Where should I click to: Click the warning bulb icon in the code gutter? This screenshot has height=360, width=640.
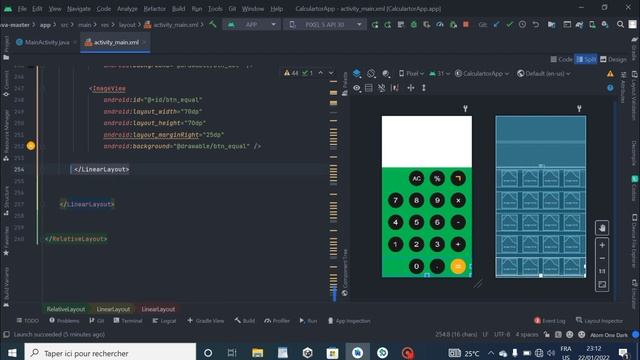point(31,146)
